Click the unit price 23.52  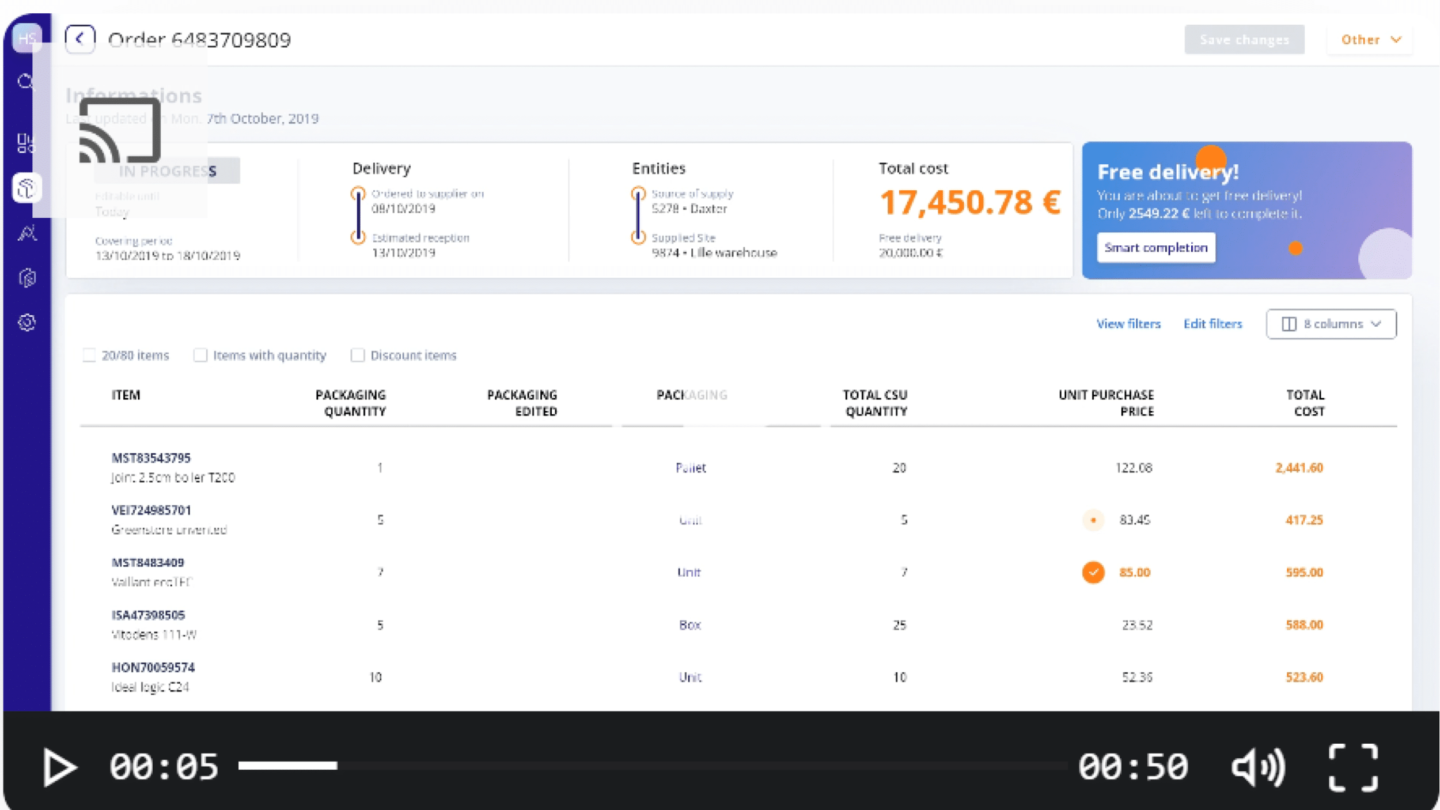point(1137,625)
